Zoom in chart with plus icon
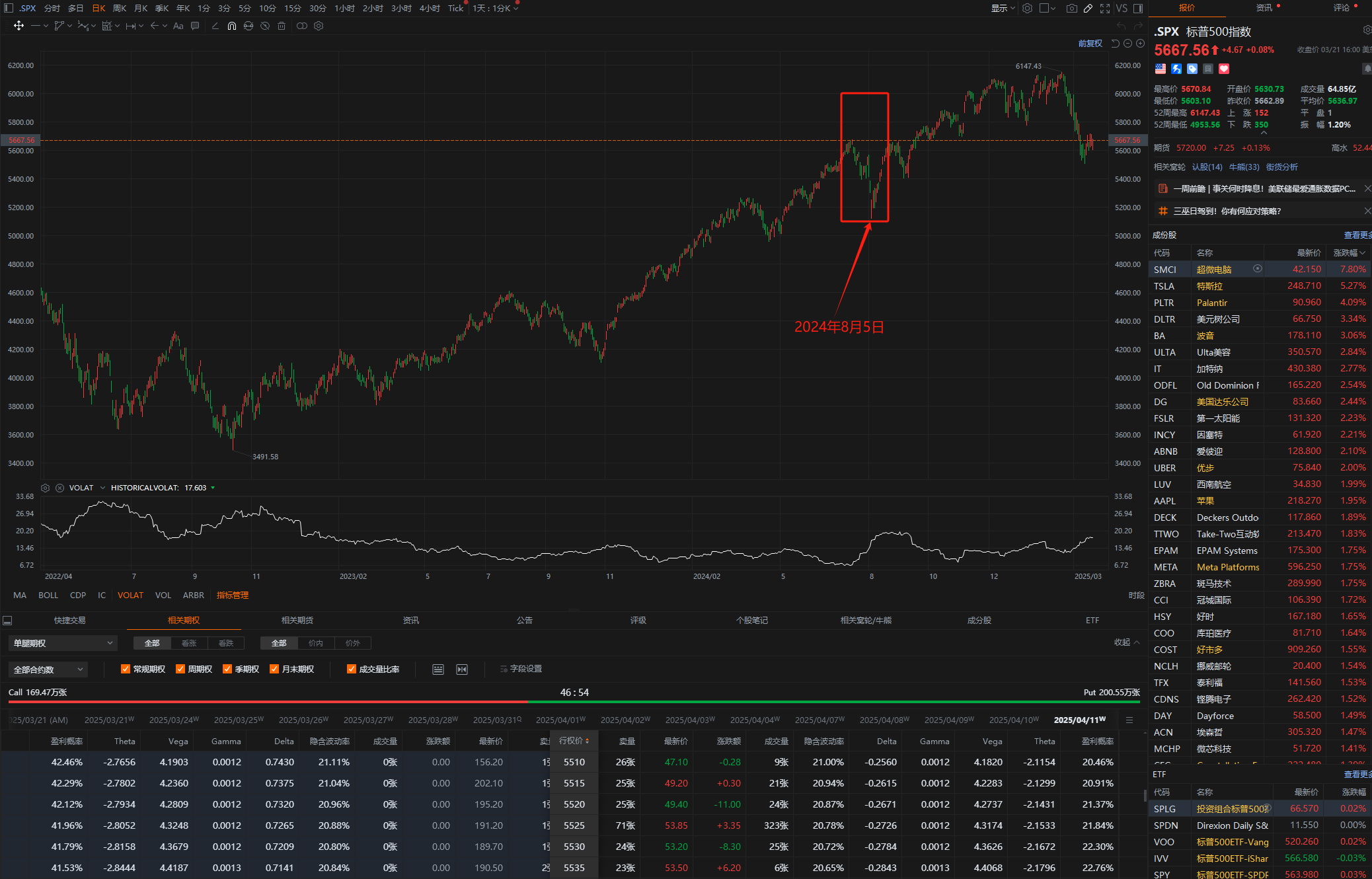The image size is (1372, 879). [1140, 43]
